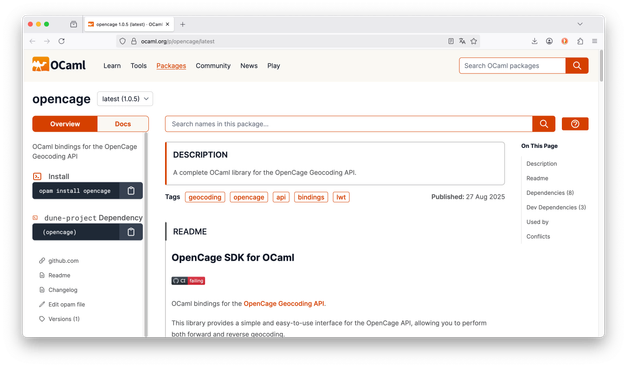Click the orange extension badge icon
Screen dimensions: 627x367
pos(565,41)
